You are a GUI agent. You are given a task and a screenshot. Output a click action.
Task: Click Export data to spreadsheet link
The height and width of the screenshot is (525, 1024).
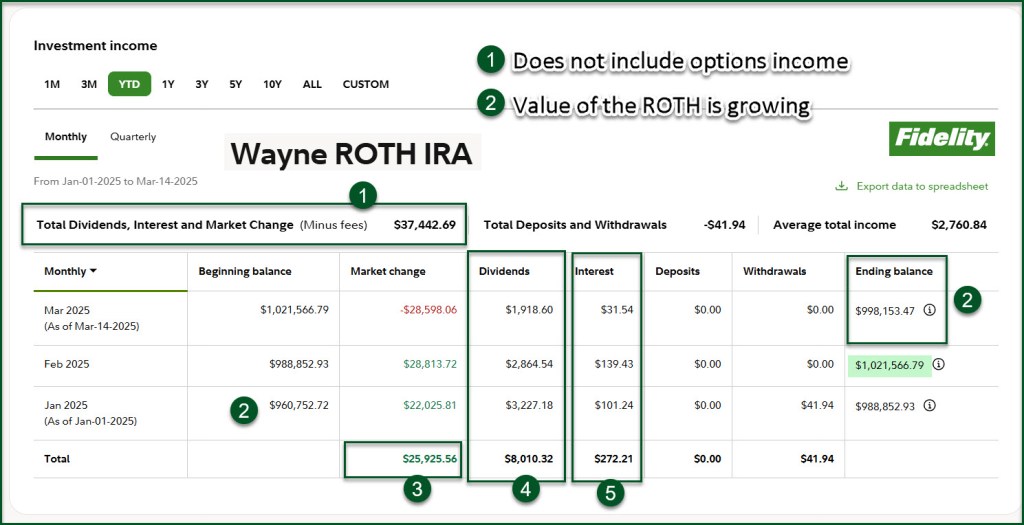tap(922, 186)
